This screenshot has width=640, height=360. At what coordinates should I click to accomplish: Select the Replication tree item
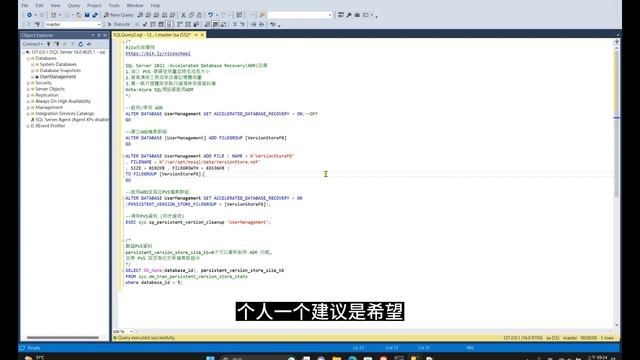[x=47, y=95]
